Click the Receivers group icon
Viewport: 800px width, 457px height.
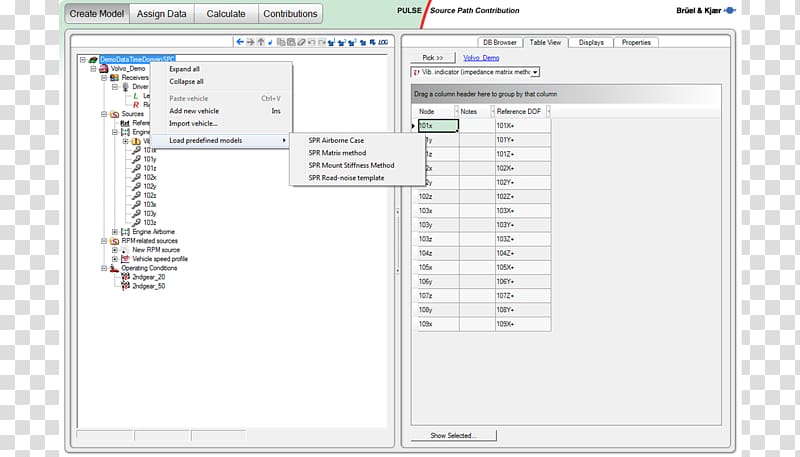[114, 78]
